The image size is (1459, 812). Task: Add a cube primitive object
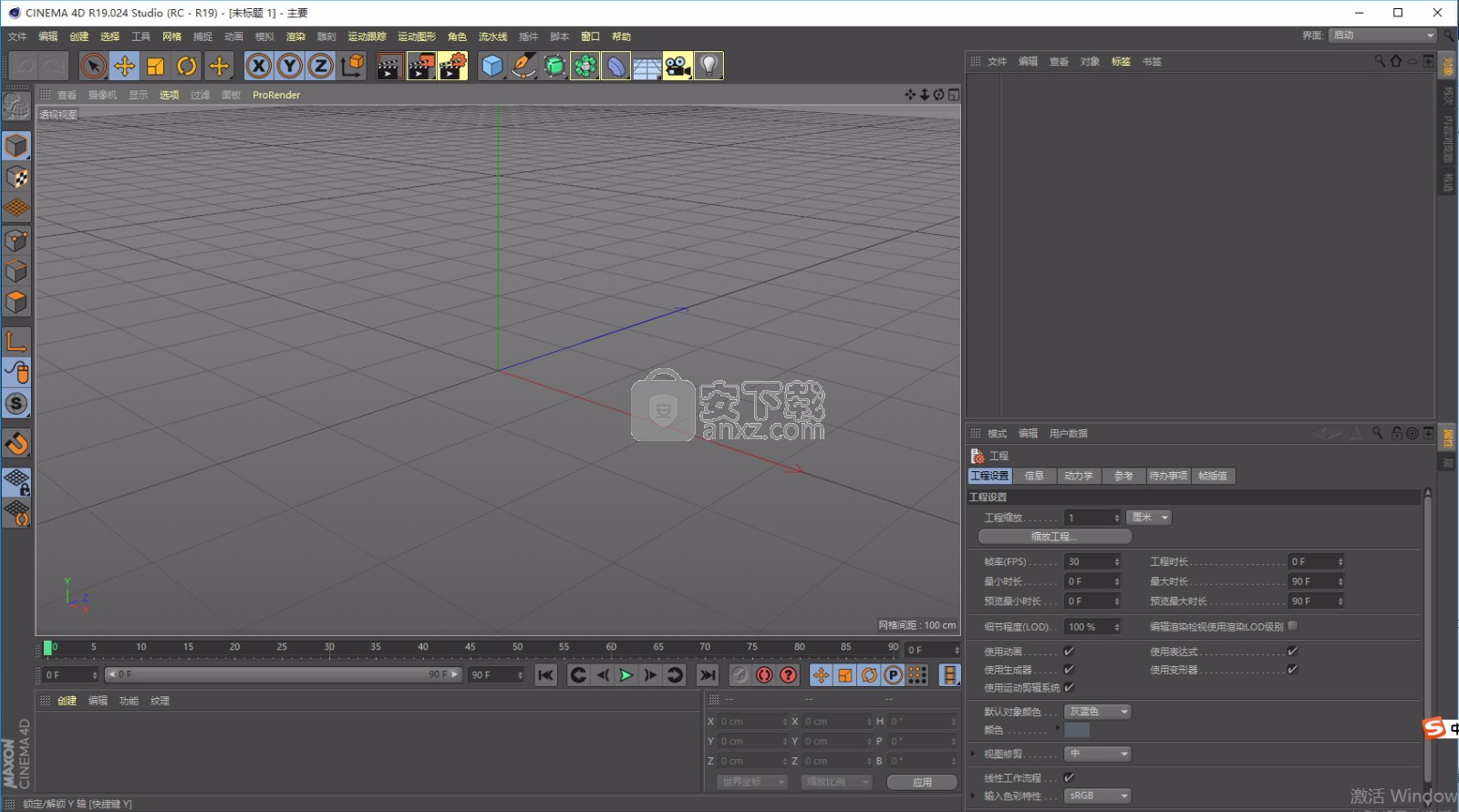coord(492,66)
